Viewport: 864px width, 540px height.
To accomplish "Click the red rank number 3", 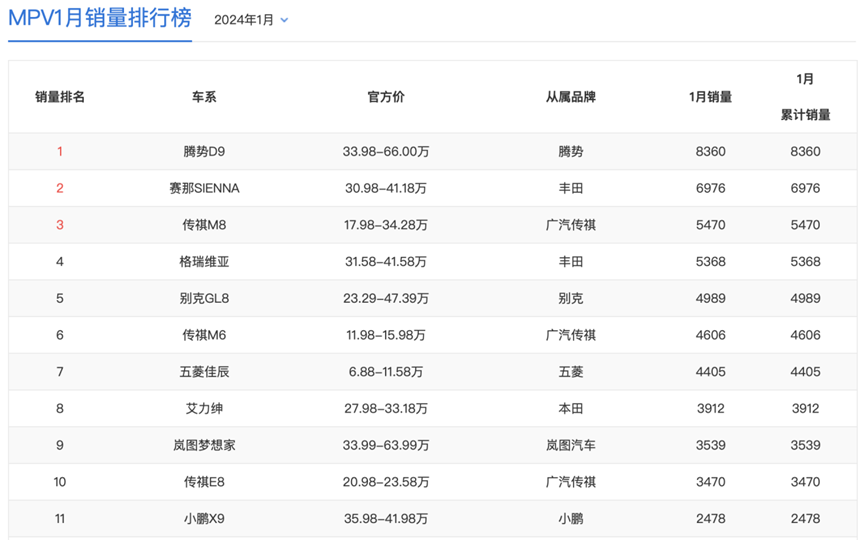I will [60, 225].
